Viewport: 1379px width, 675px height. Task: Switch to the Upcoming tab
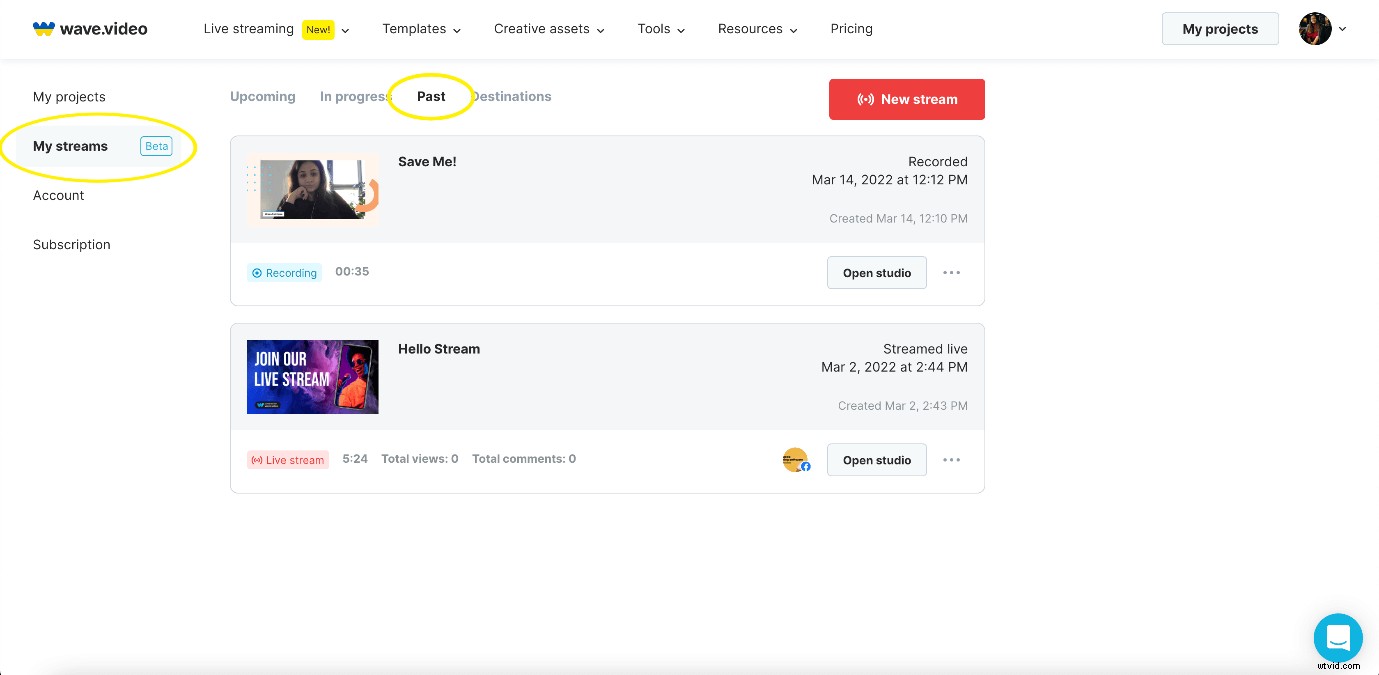[x=263, y=96]
